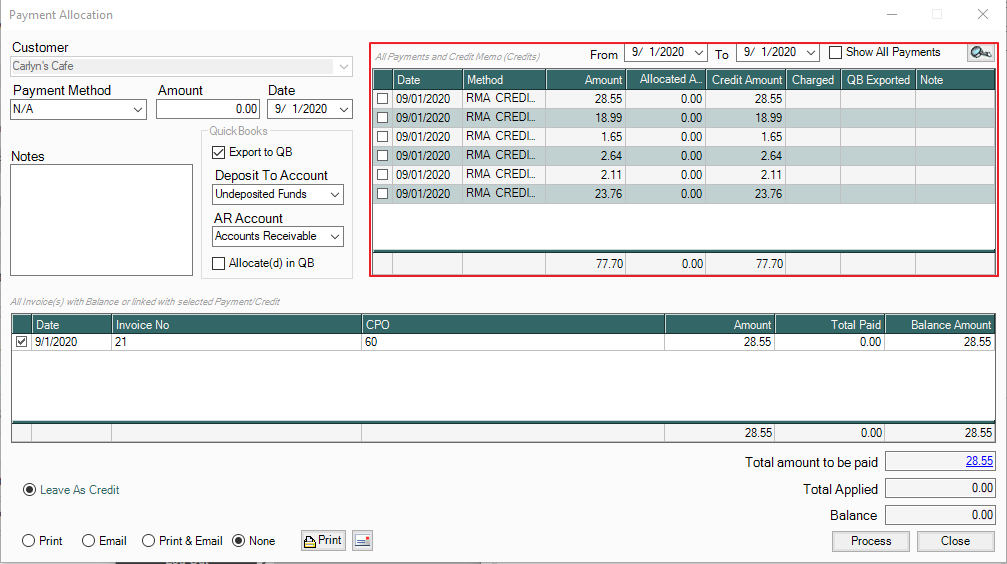
Task: Click the Invoice No column header
Action: (x=236, y=325)
